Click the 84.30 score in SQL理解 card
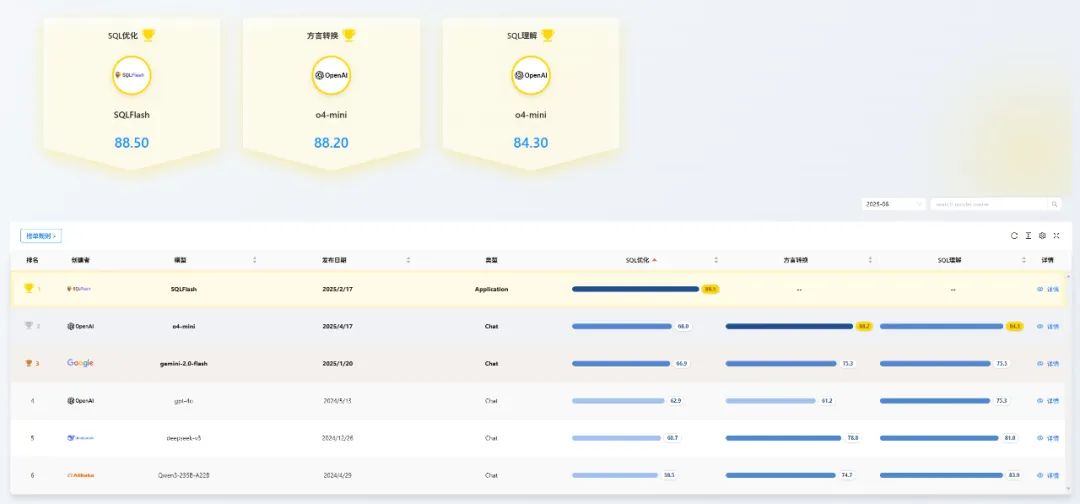 click(530, 143)
